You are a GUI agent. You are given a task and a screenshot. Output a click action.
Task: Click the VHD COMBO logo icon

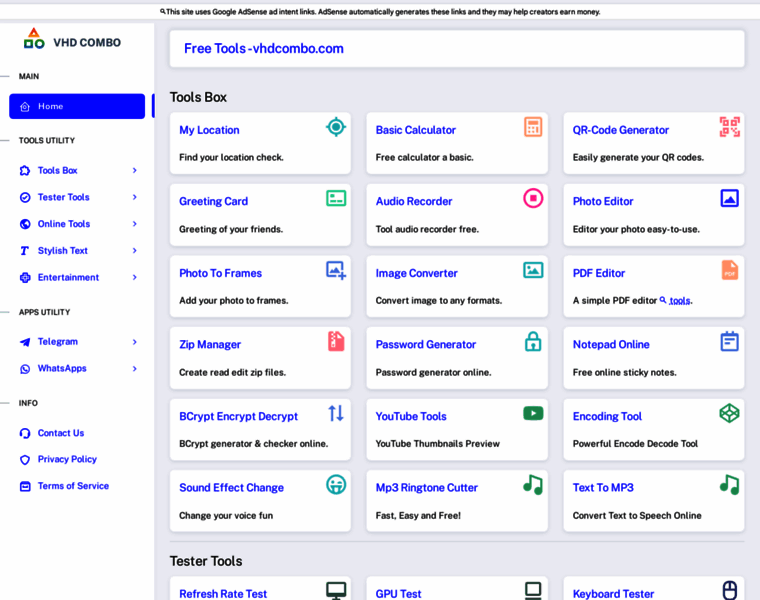pyautogui.click(x=34, y=38)
